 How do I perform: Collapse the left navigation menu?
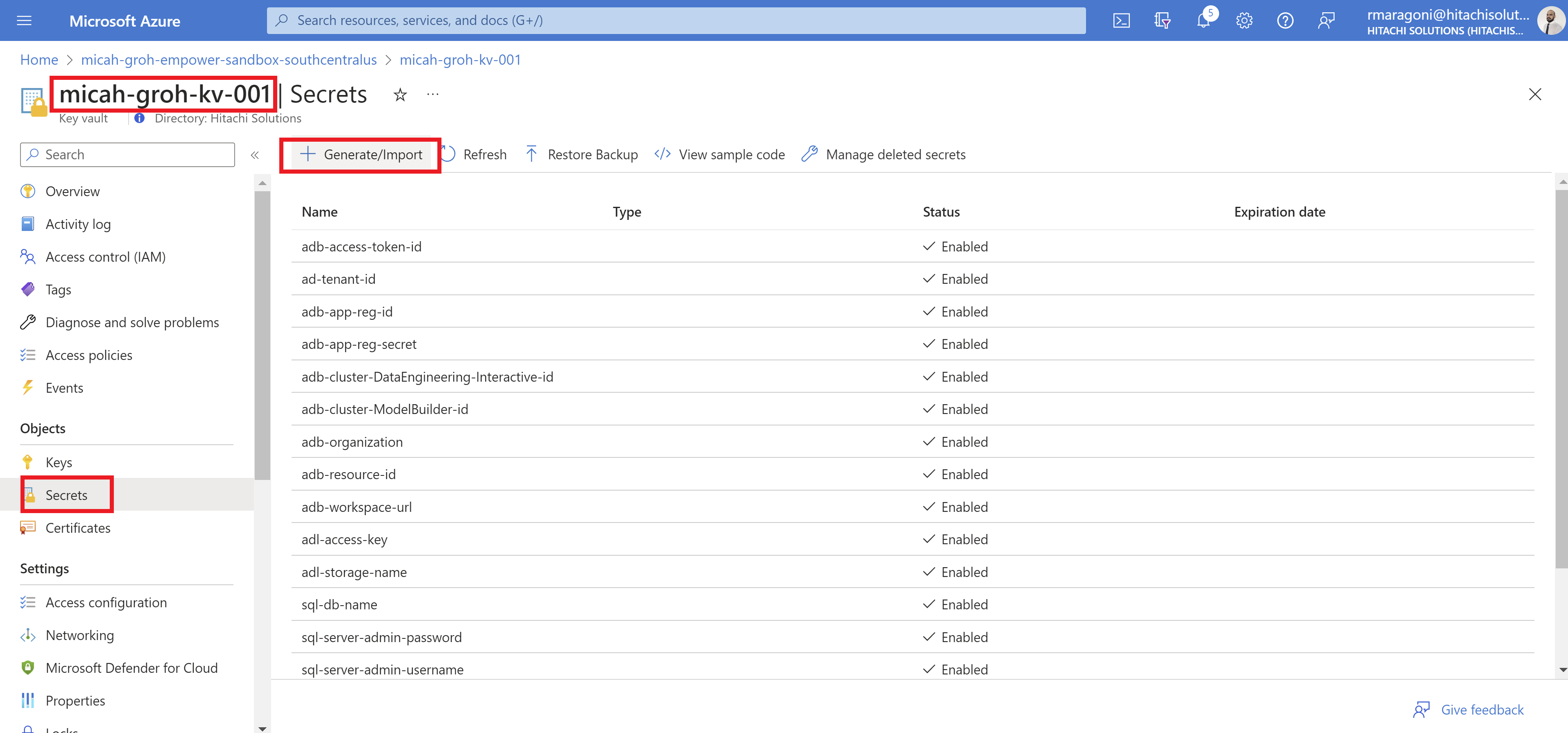(x=254, y=155)
